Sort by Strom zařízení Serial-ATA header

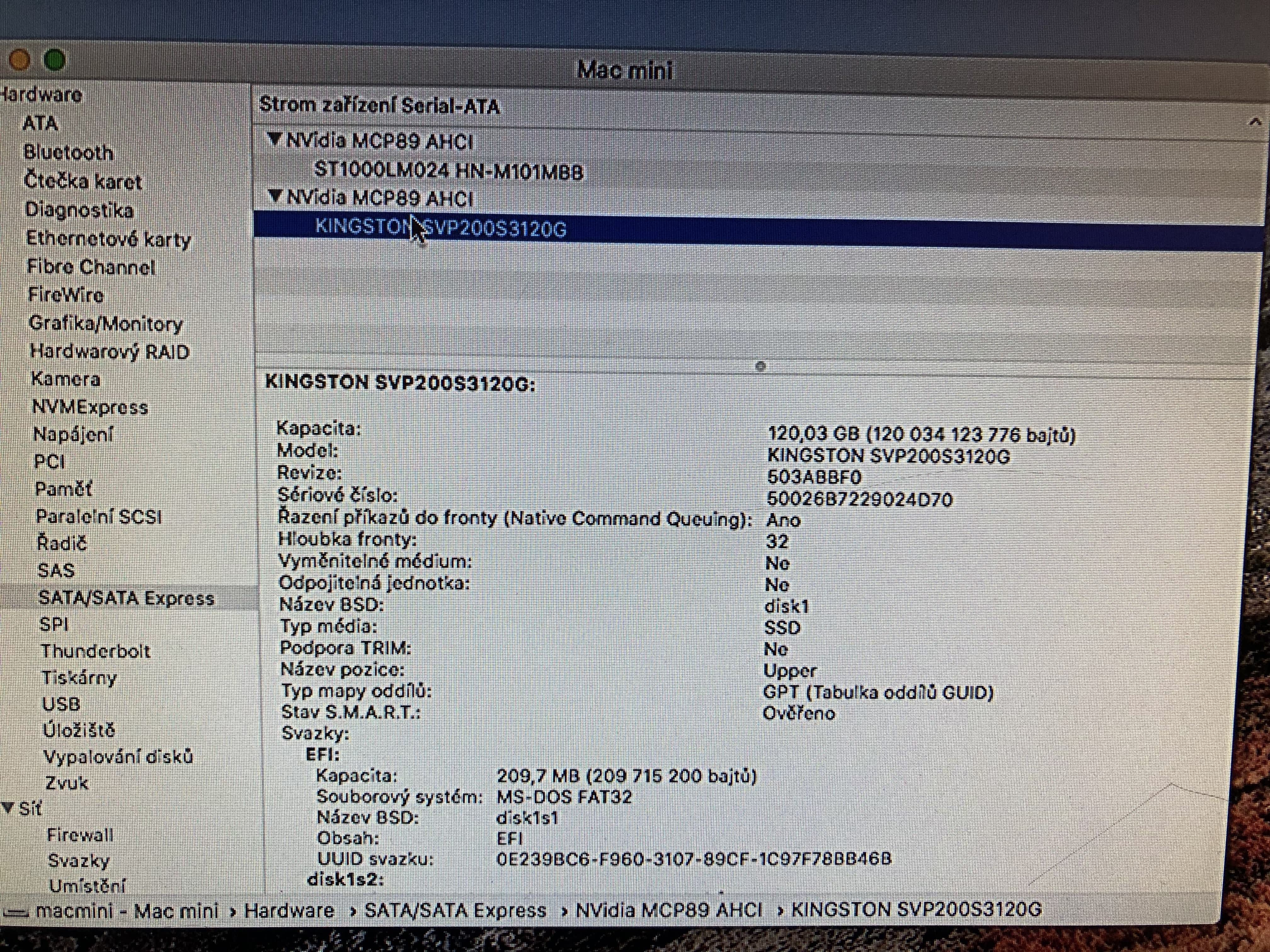pyautogui.click(x=379, y=105)
